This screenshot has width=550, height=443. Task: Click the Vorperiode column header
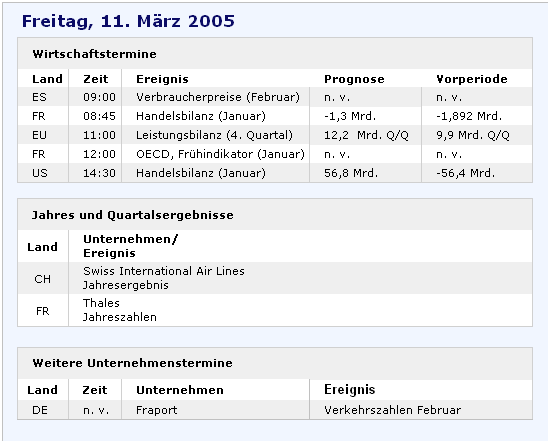click(472, 79)
